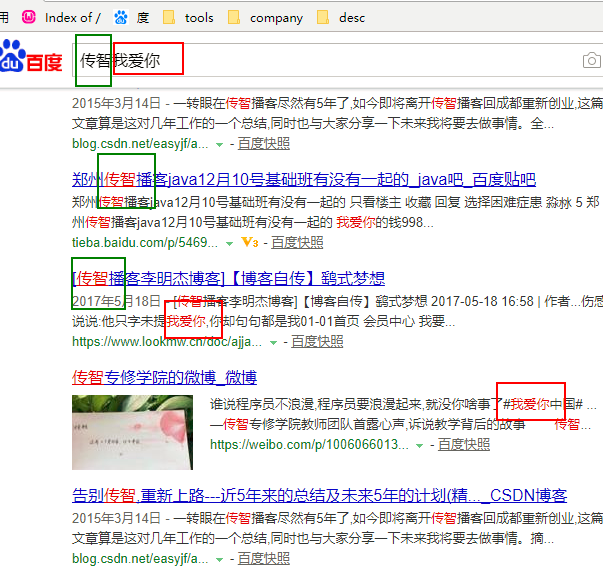Expand the arrow next to tieba.baidu.com URL
This screenshot has width=603, height=575.
[x=229, y=242]
